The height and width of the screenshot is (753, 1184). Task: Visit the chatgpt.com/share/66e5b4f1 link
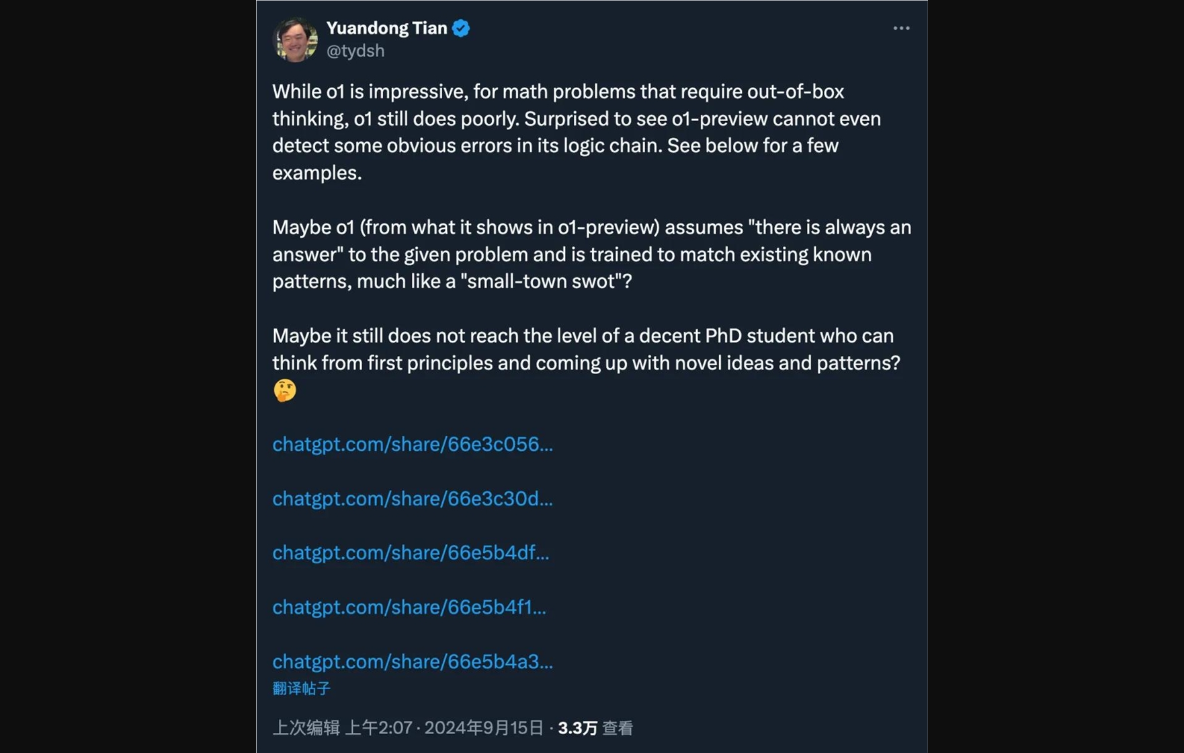coord(409,606)
